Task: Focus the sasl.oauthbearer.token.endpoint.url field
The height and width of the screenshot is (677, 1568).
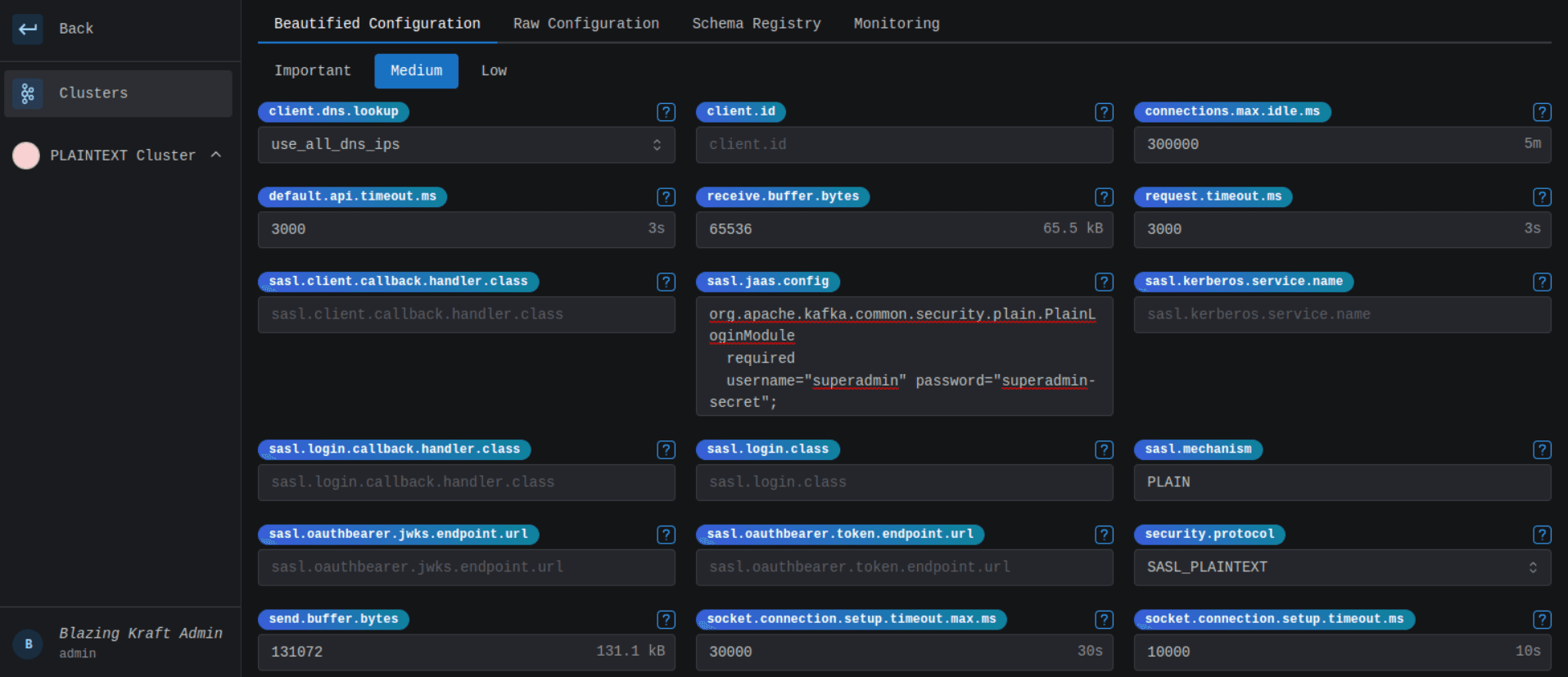Action: click(x=905, y=567)
